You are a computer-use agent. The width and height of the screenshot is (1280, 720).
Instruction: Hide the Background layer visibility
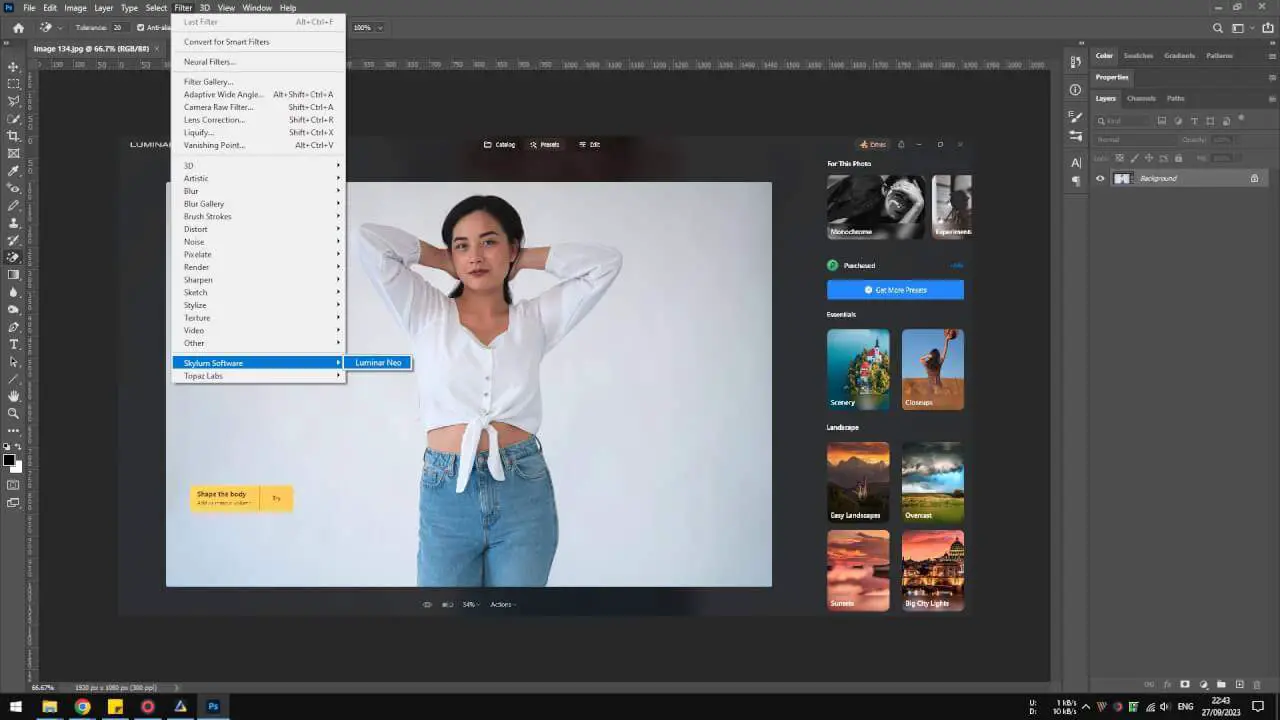click(x=1100, y=178)
